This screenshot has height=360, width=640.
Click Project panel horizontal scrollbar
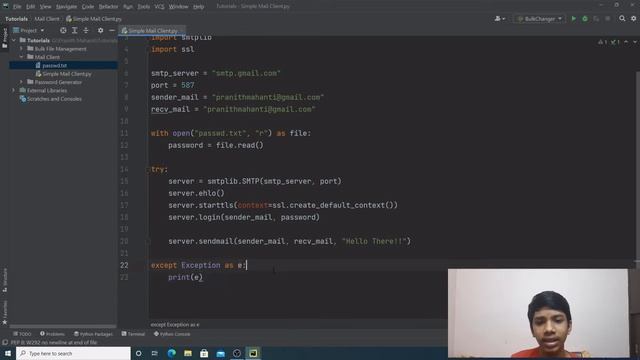[63, 326]
